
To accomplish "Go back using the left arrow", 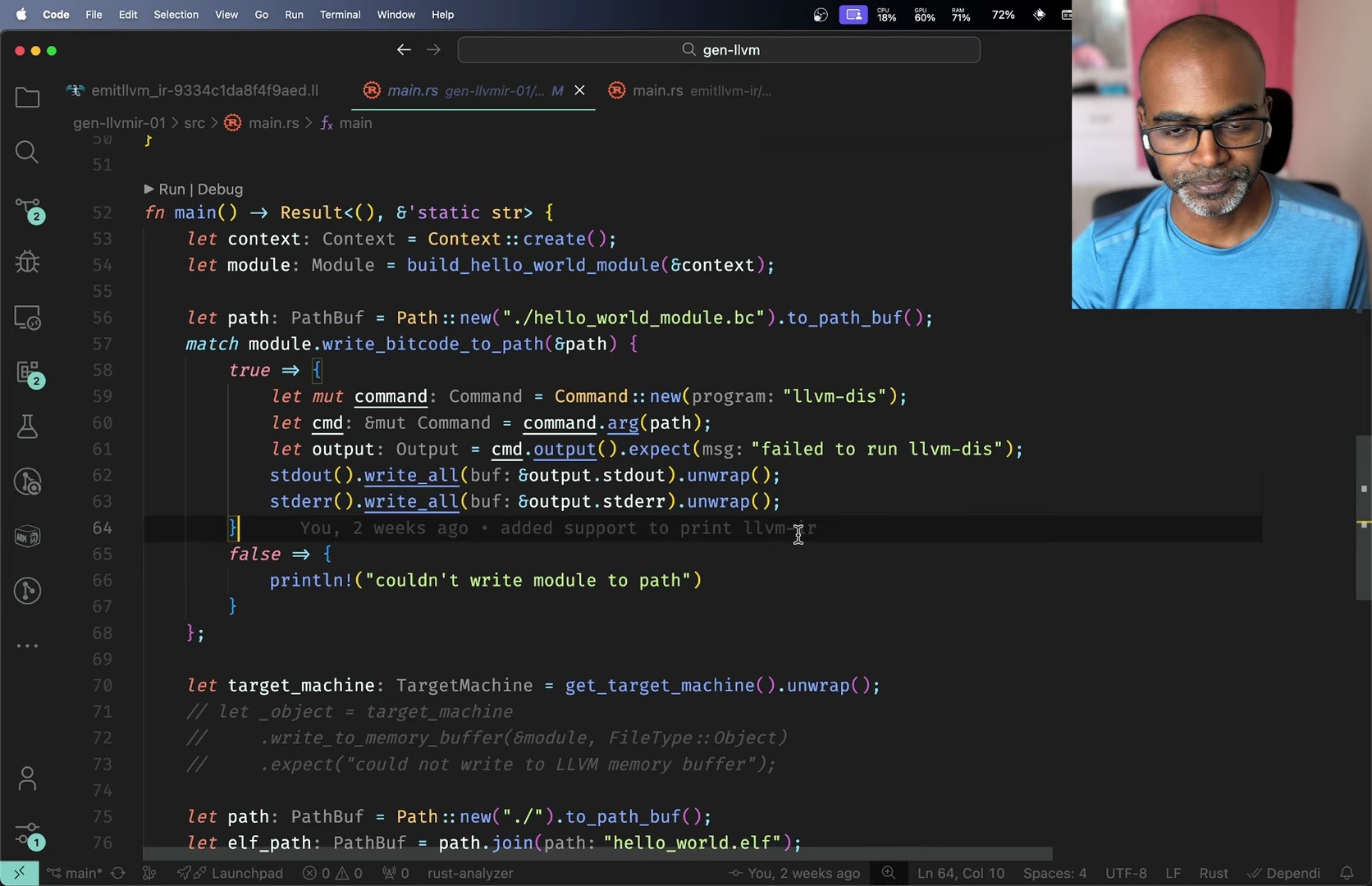I will (403, 50).
